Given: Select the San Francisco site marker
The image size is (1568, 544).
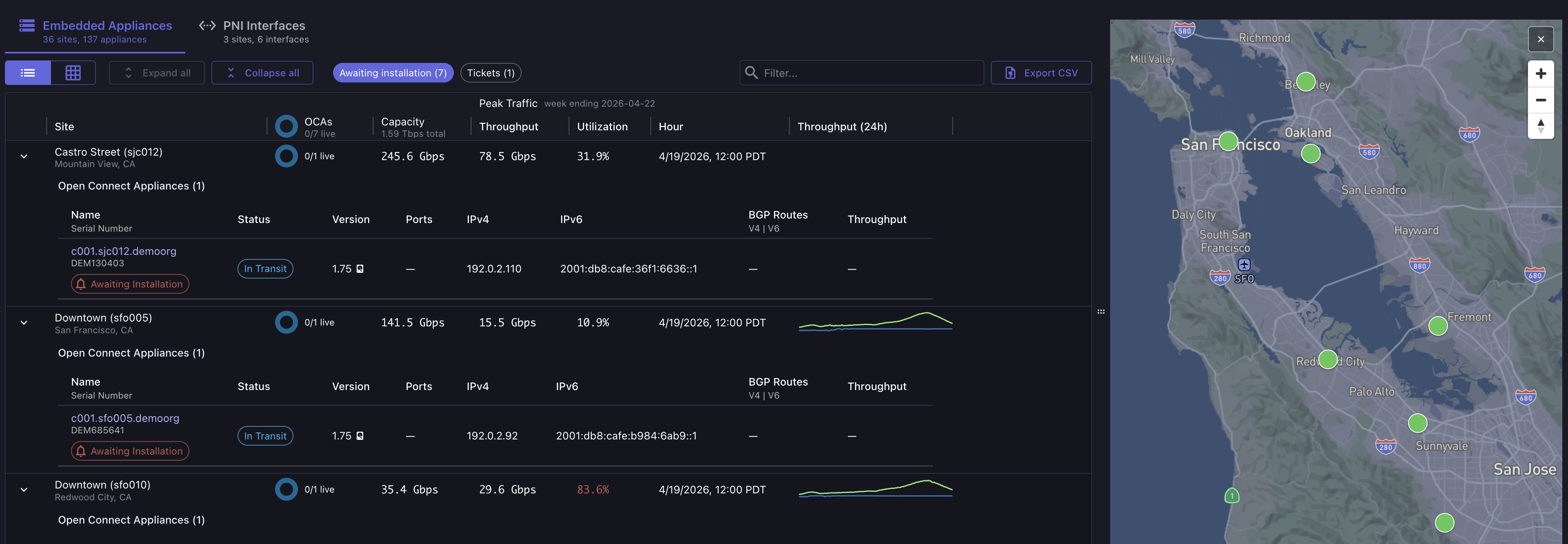Looking at the screenshot, I should pyautogui.click(x=1228, y=141).
